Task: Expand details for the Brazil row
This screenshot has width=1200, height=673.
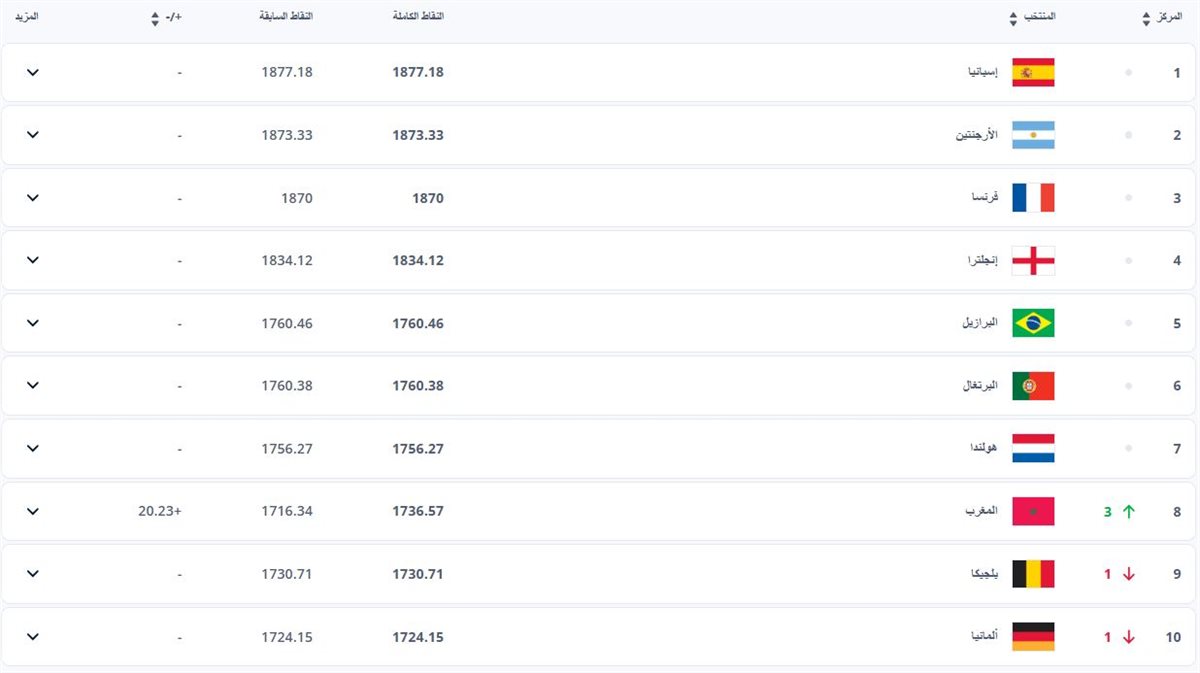Action: (33, 323)
